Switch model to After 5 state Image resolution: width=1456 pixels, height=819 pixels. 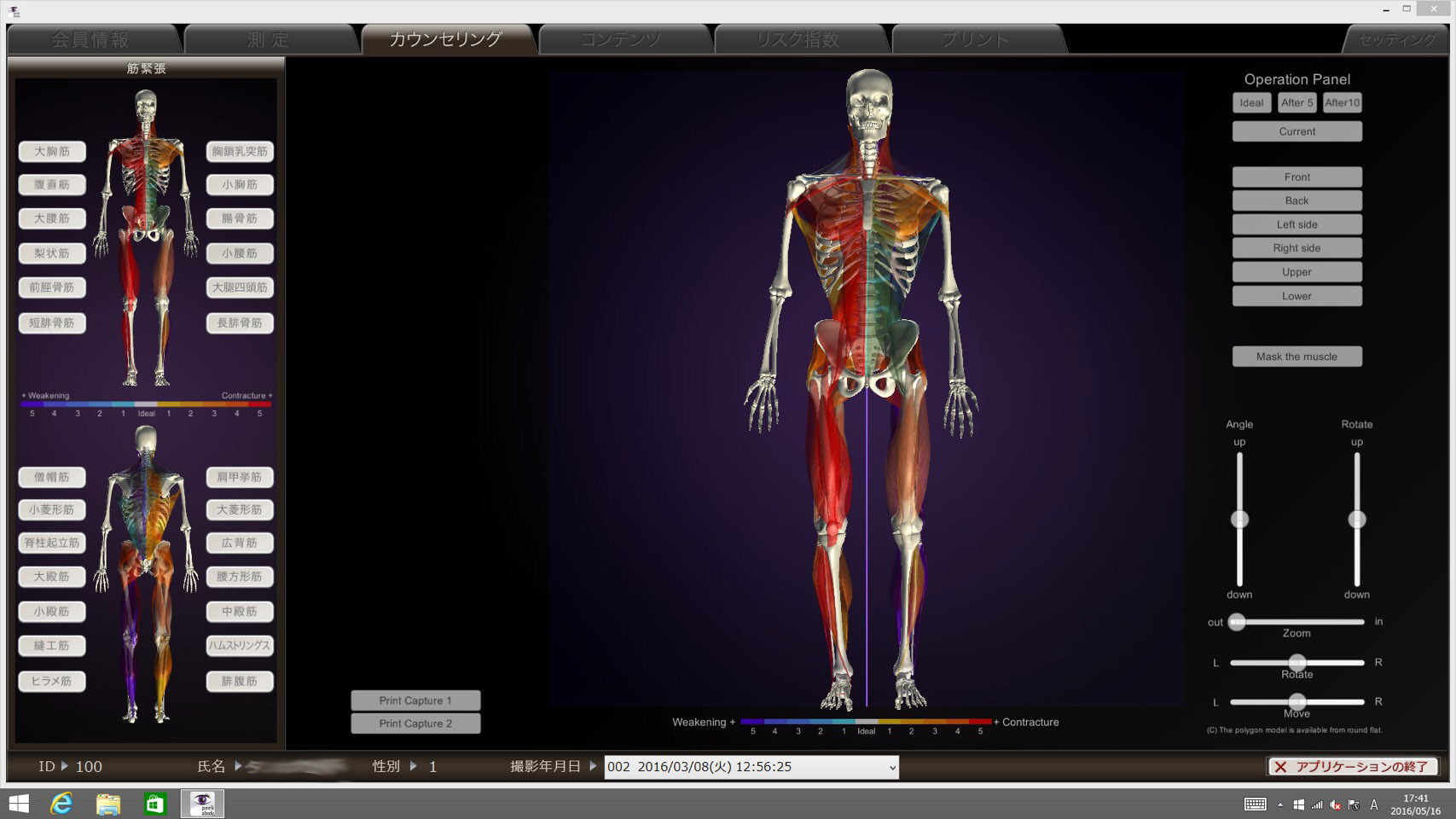point(1296,103)
